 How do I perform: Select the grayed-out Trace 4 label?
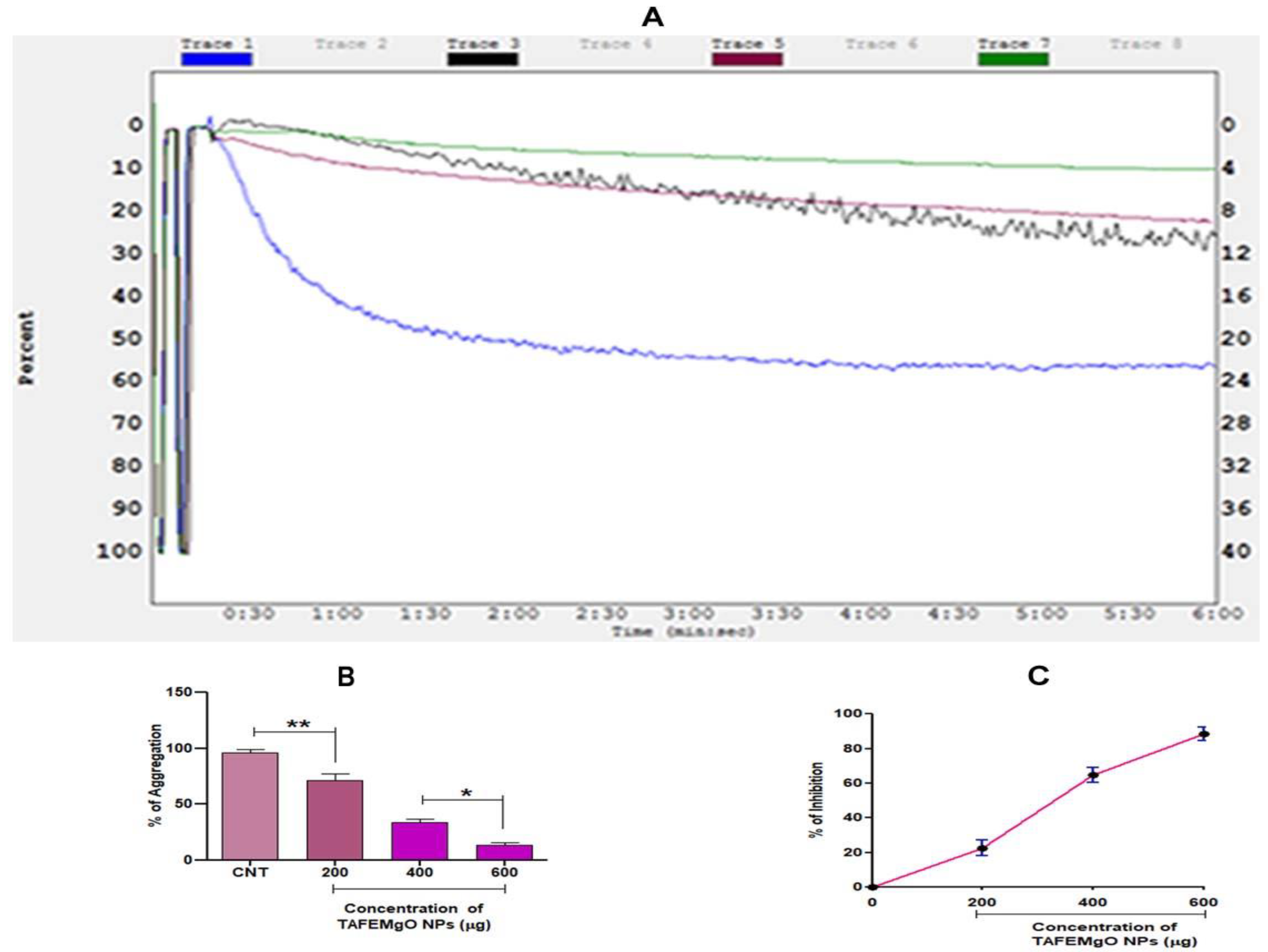[615, 44]
